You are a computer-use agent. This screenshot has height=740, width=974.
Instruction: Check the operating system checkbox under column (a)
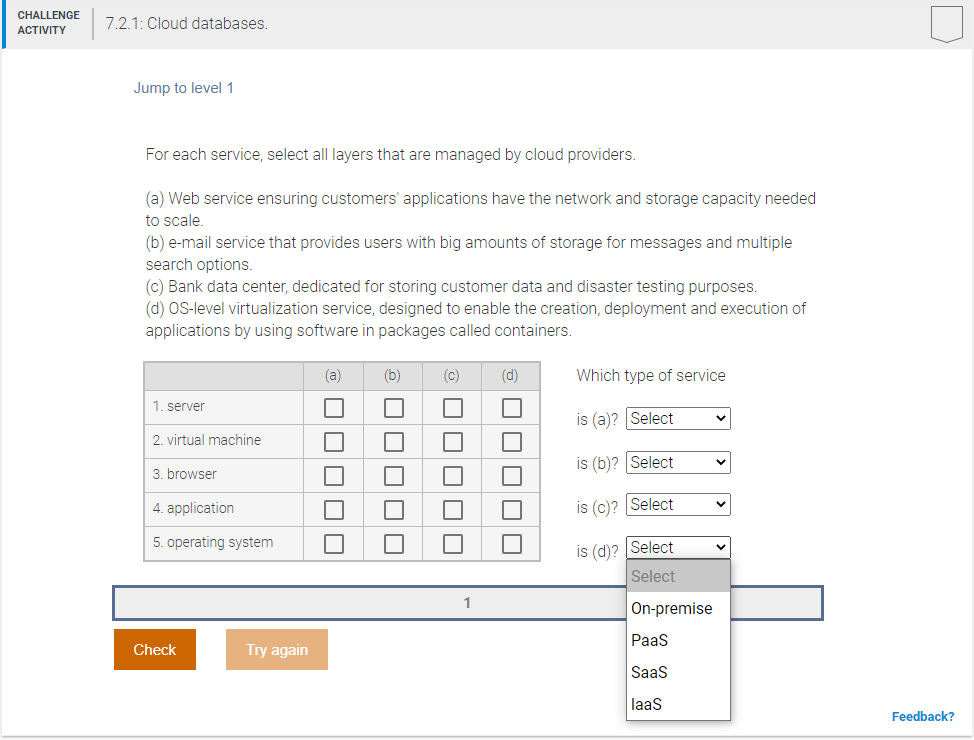pyautogui.click(x=333, y=543)
